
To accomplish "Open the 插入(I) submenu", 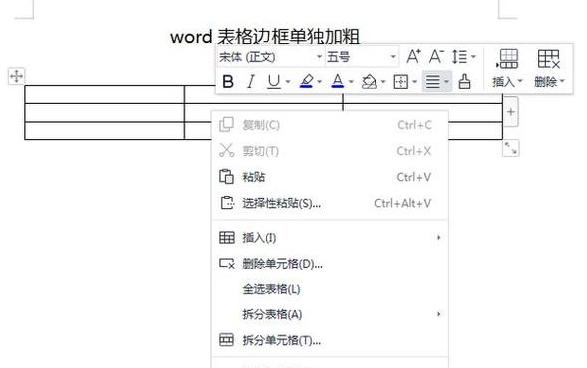I will click(x=329, y=238).
